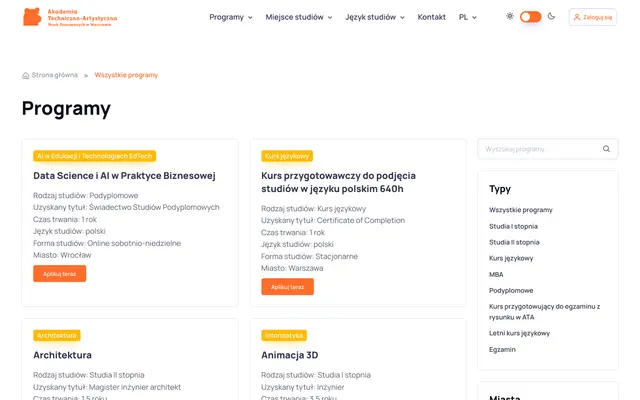640x400 pixels.
Task: Toggle the dark mode switch
Action: click(x=531, y=17)
